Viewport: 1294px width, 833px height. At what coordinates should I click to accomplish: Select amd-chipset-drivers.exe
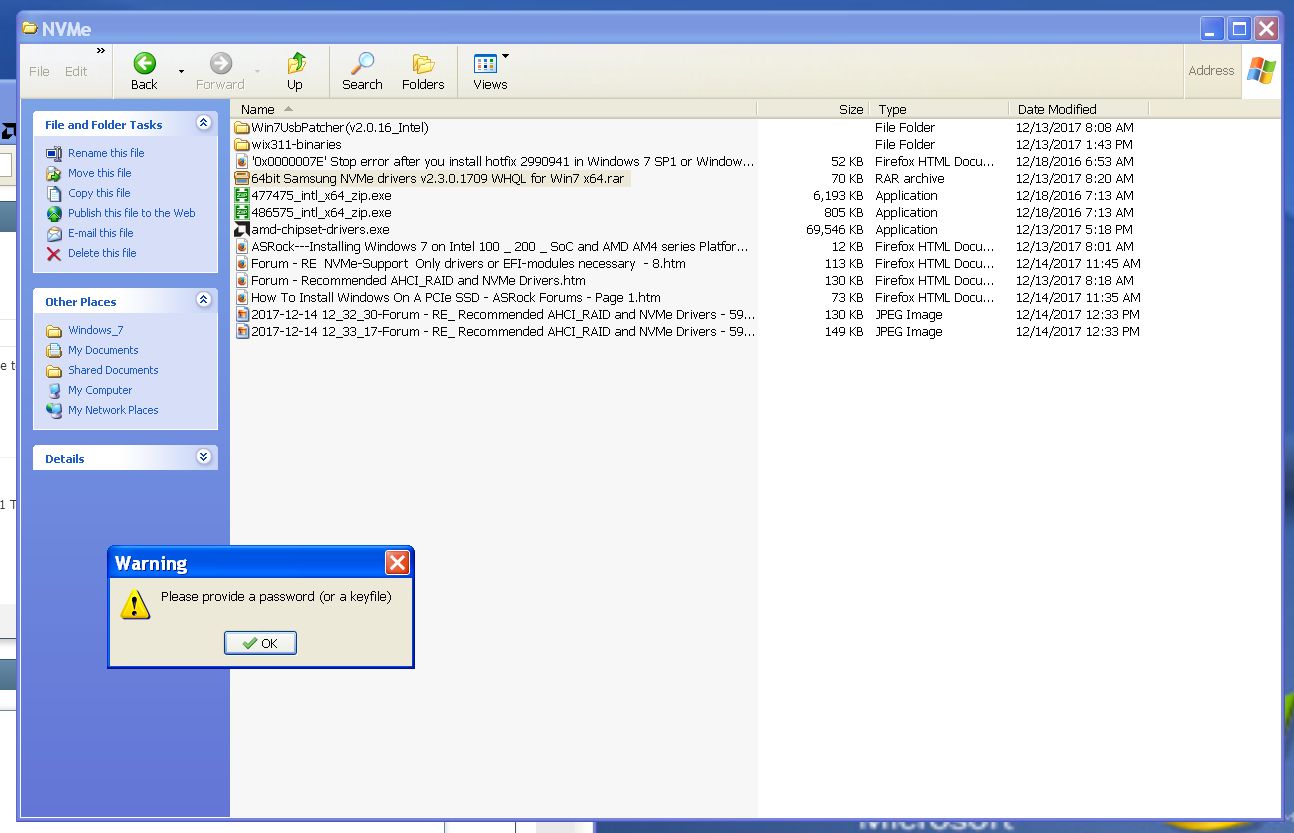tap(320, 229)
